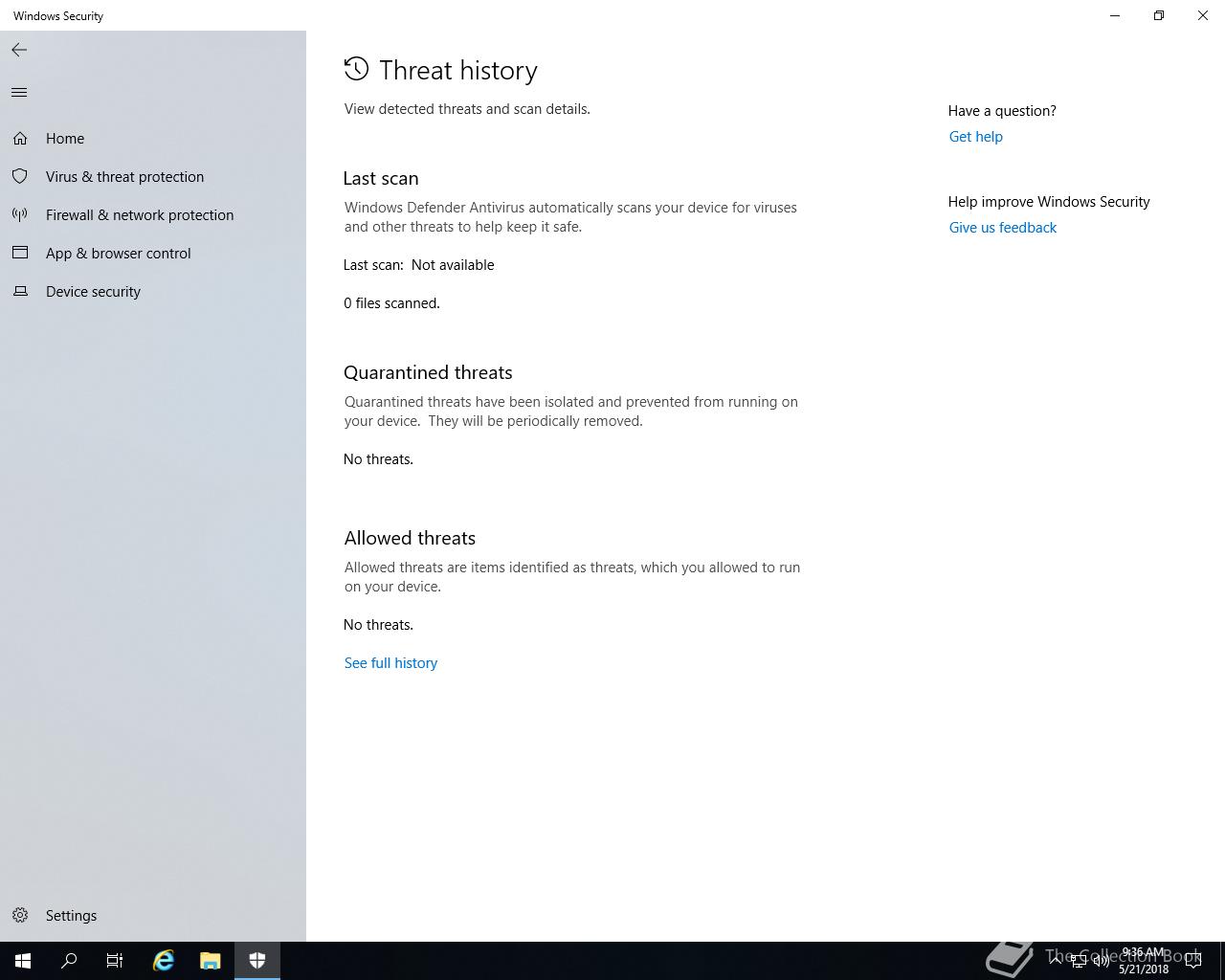Image resolution: width=1225 pixels, height=980 pixels.
Task: Click Windows Security shield taskbar icon
Action: (256, 961)
